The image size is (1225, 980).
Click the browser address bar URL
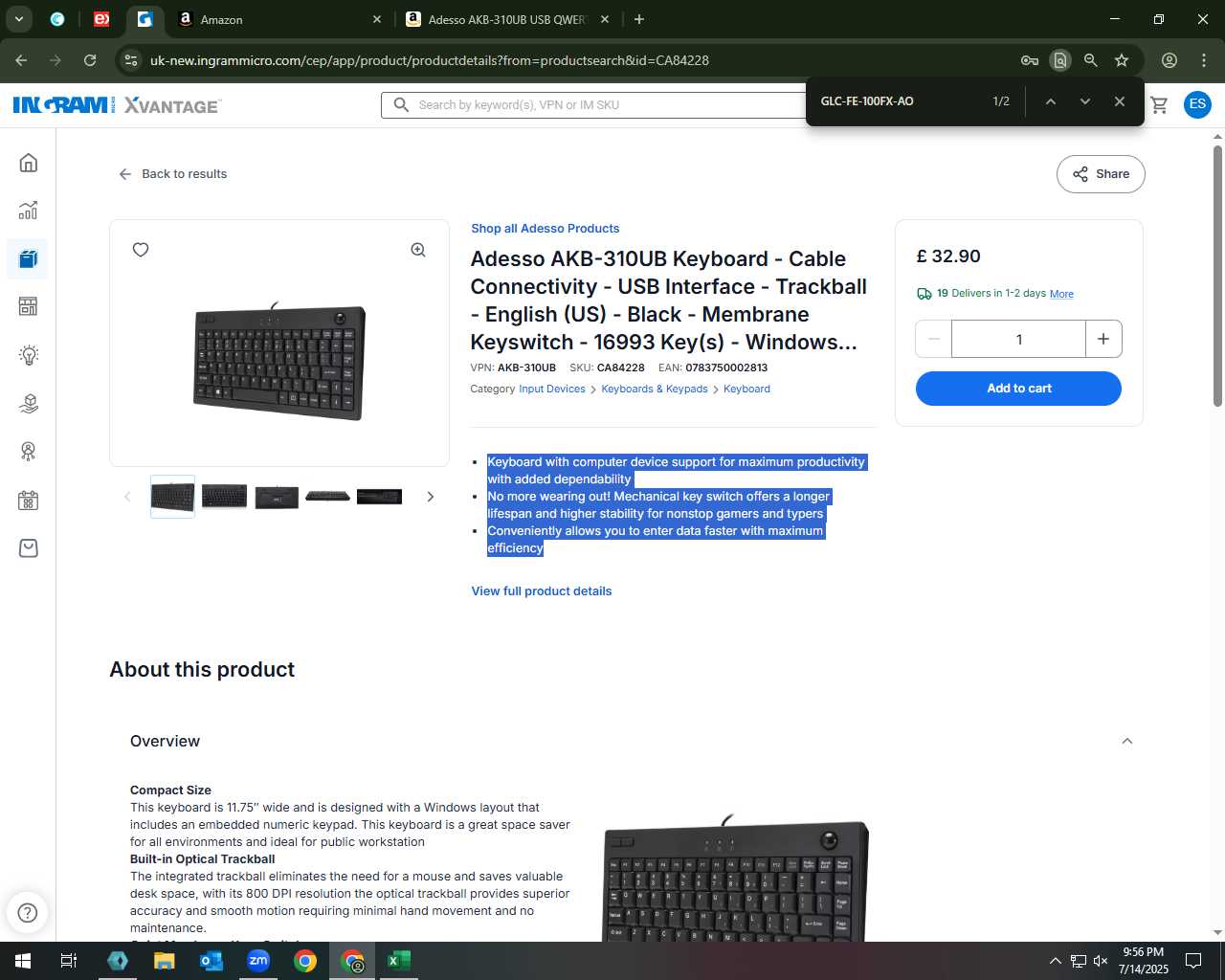[x=430, y=60]
